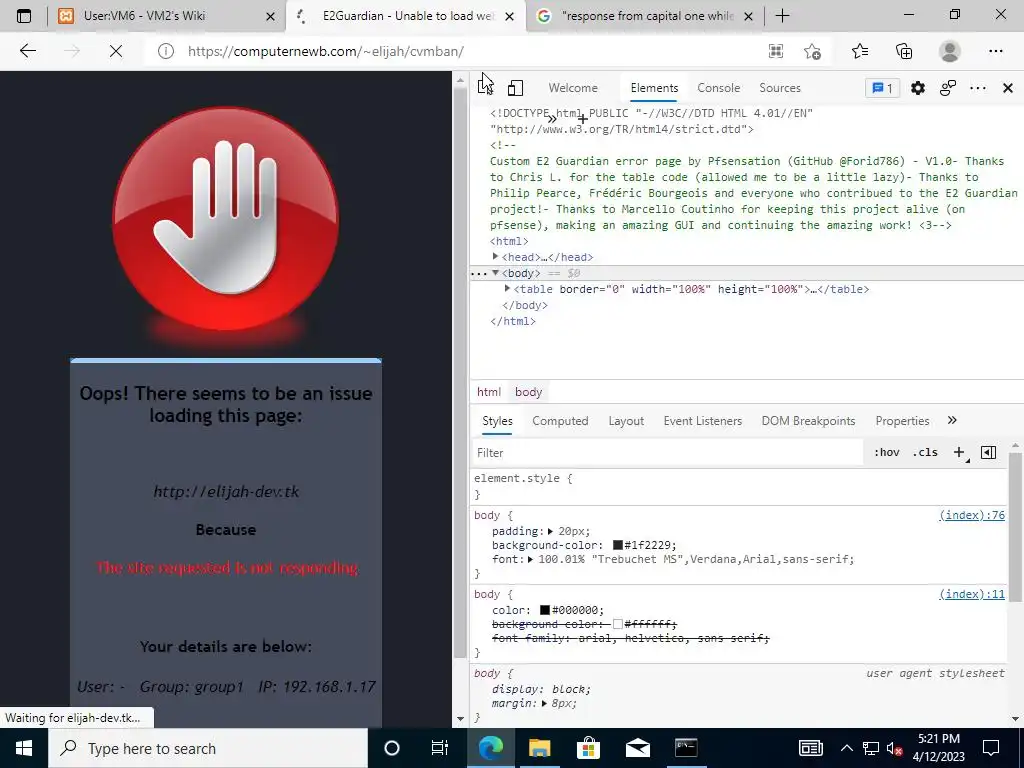
Task: Click the browser back arrow
Action: 27,51
